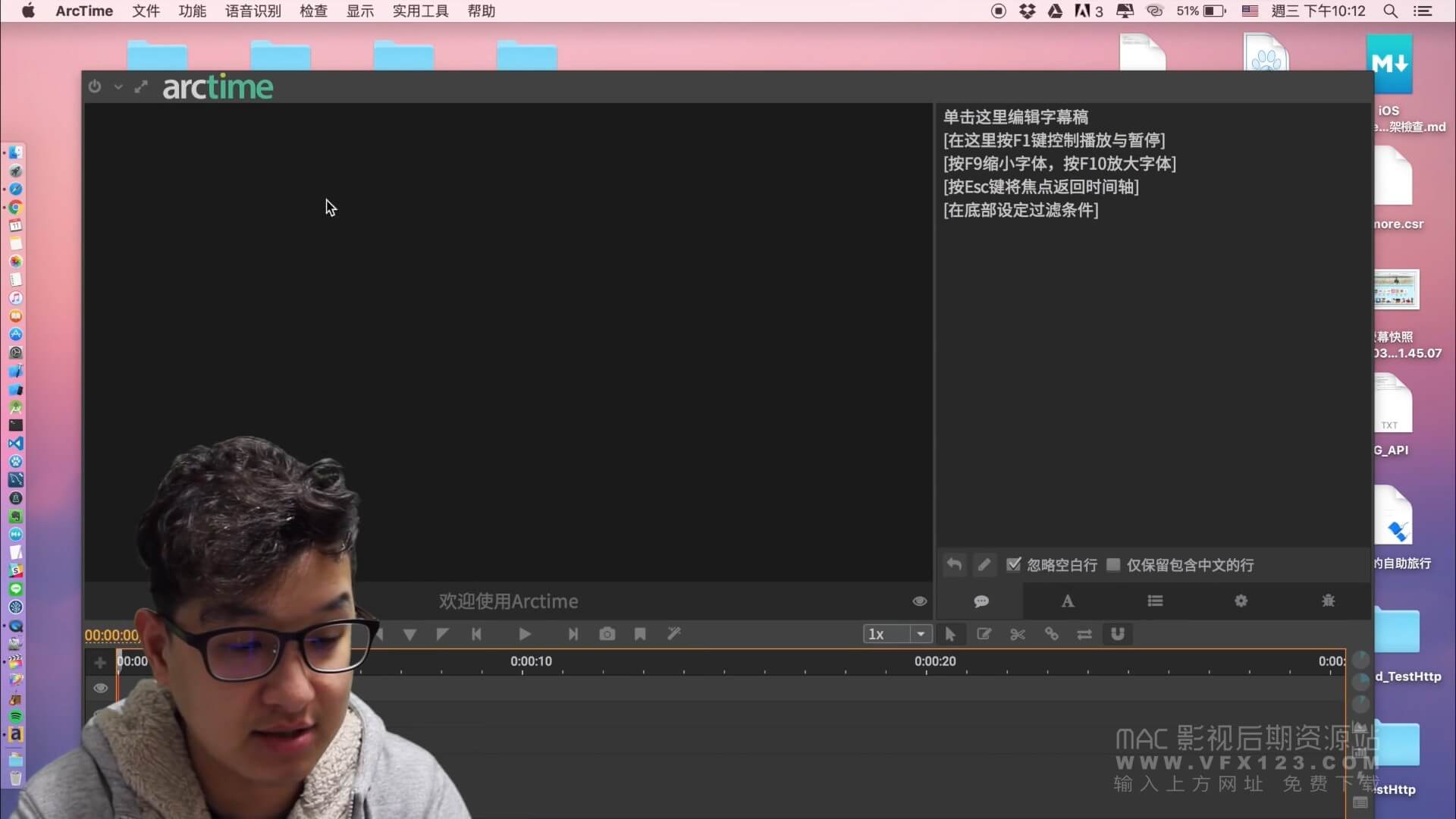The image size is (1456, 819).
Task: Click the swap arrows tool
Action: click(x=1084, y=634)
